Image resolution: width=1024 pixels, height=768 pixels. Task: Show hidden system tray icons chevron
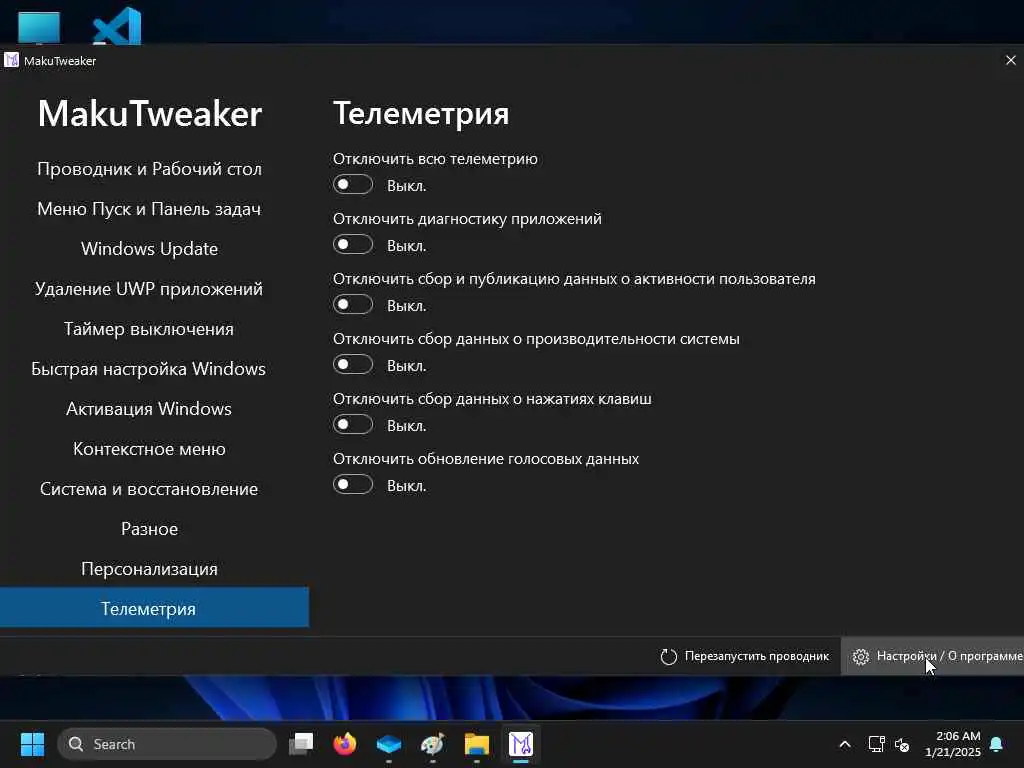(844, 744)
